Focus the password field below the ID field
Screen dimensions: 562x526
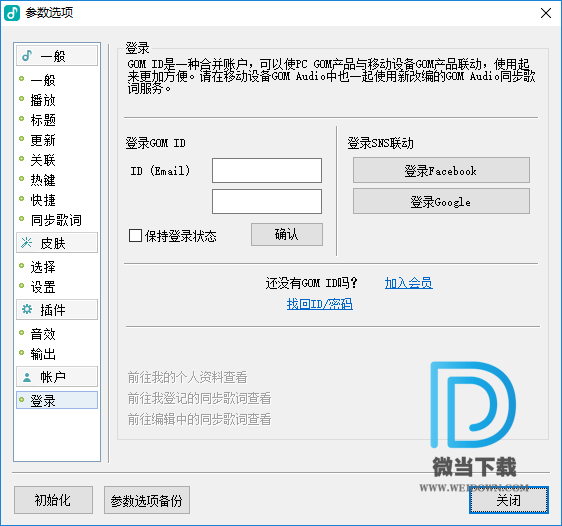click(267, 202)
